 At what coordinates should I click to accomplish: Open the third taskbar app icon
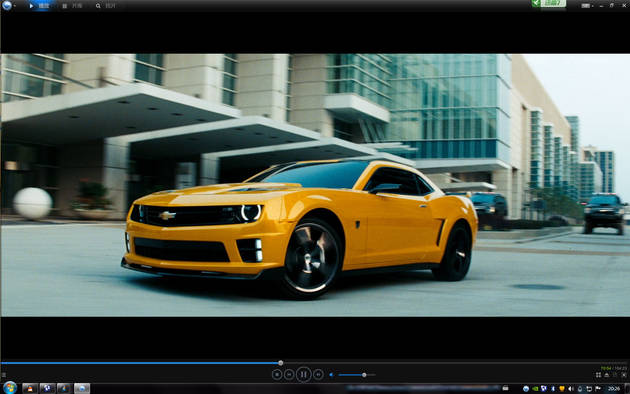click(x=64, y=388)
